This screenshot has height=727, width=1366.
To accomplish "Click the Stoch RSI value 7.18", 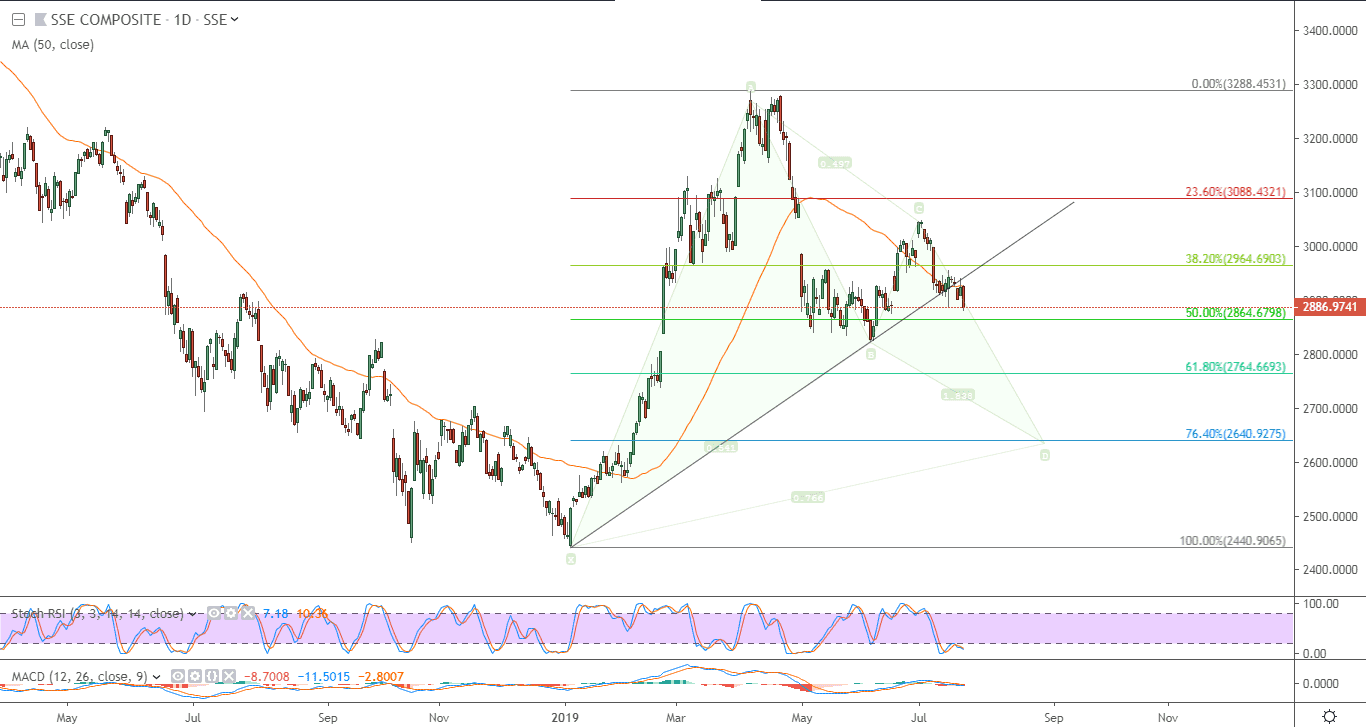I will tap(276, 614).
